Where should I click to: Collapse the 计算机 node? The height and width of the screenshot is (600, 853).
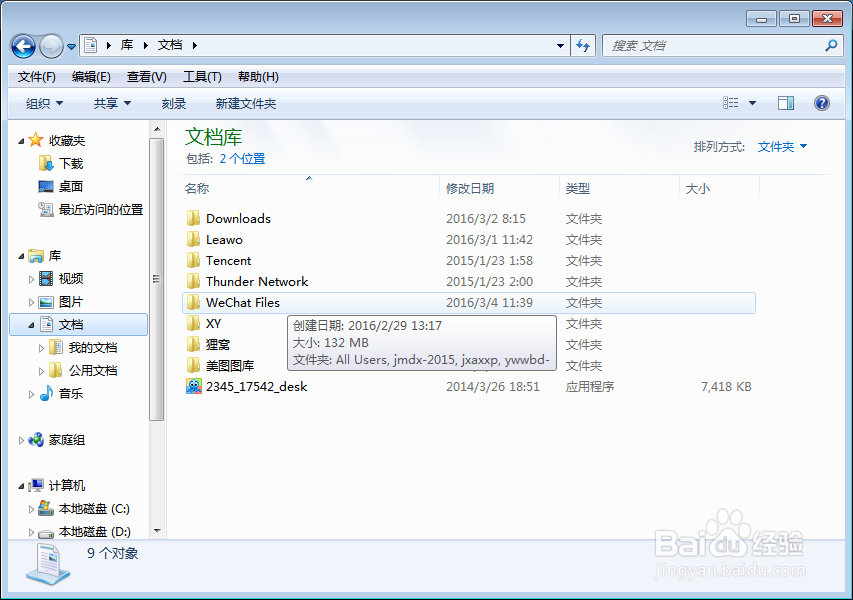pyautogui.click(x=21, y=486)
